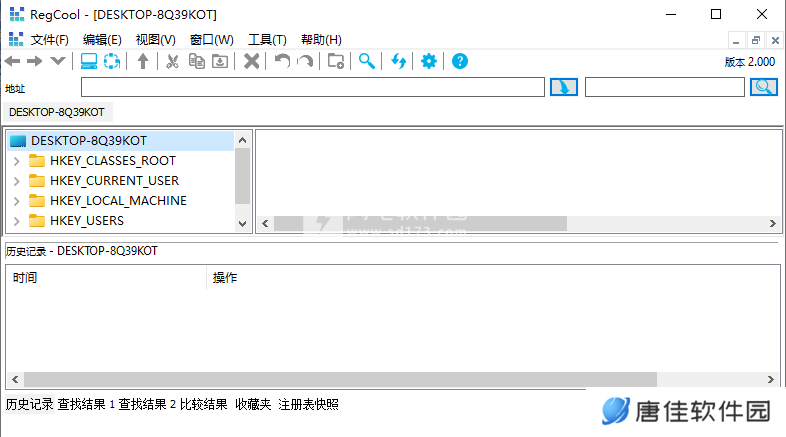This screenshot has width=786, height=437.
Task: Open Find with magnifier toolbar icon
Action: click(x=366, y=61)
